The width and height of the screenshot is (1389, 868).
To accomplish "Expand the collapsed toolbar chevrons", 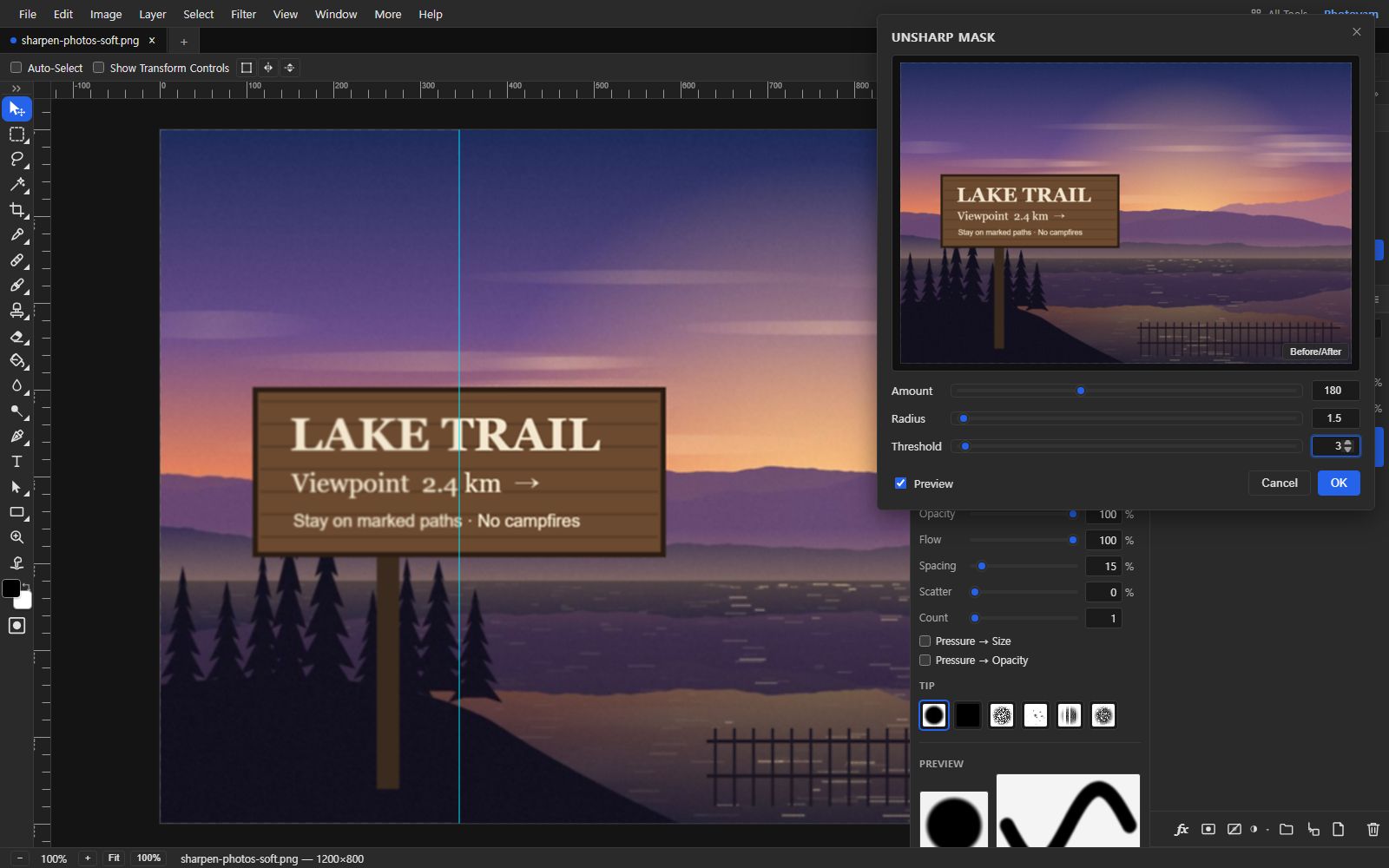I will point(16,89).
